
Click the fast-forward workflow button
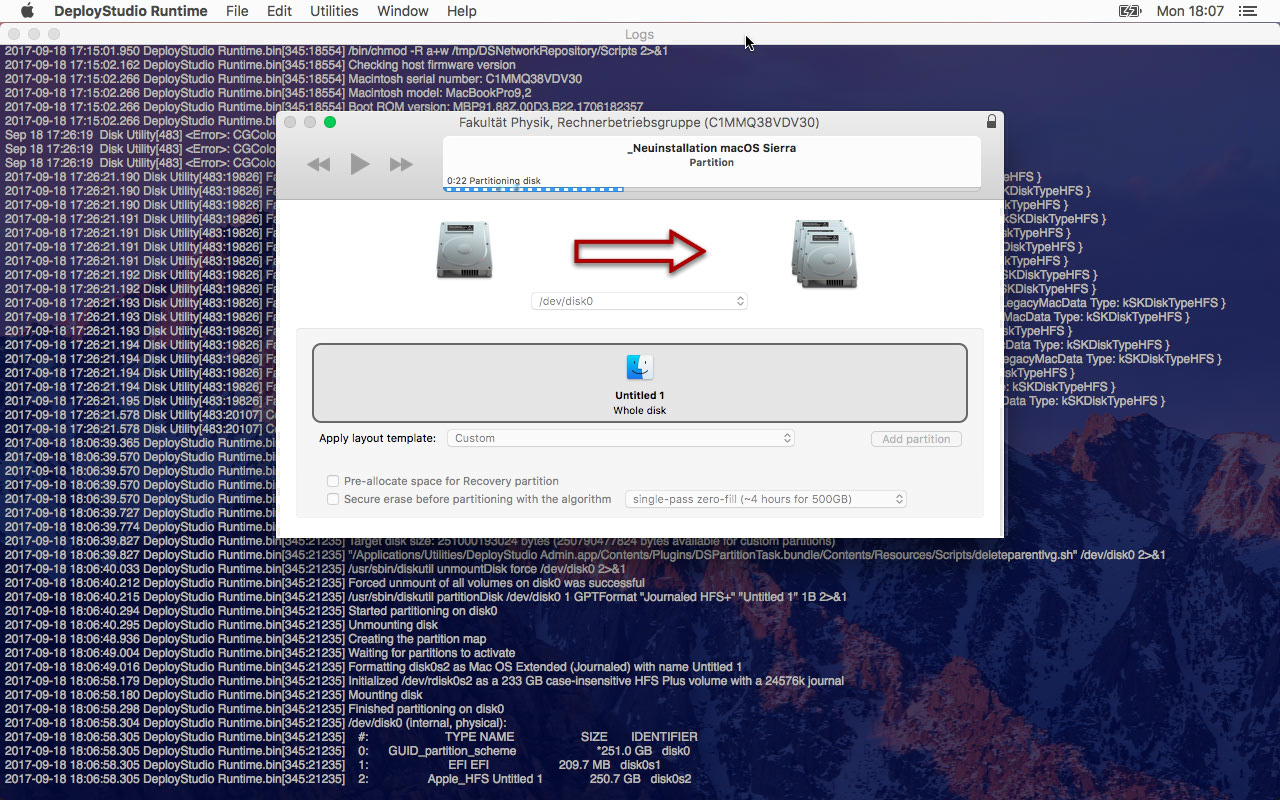coord(401,164)
